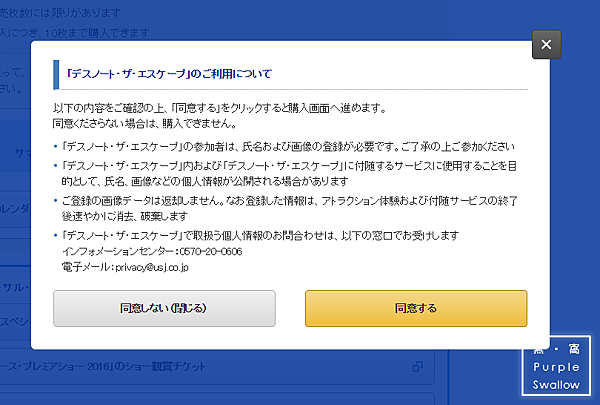Click the プレミアショー 2016 show ticket row
Viewport: 600px width, 405px height.
coord(217,366)
